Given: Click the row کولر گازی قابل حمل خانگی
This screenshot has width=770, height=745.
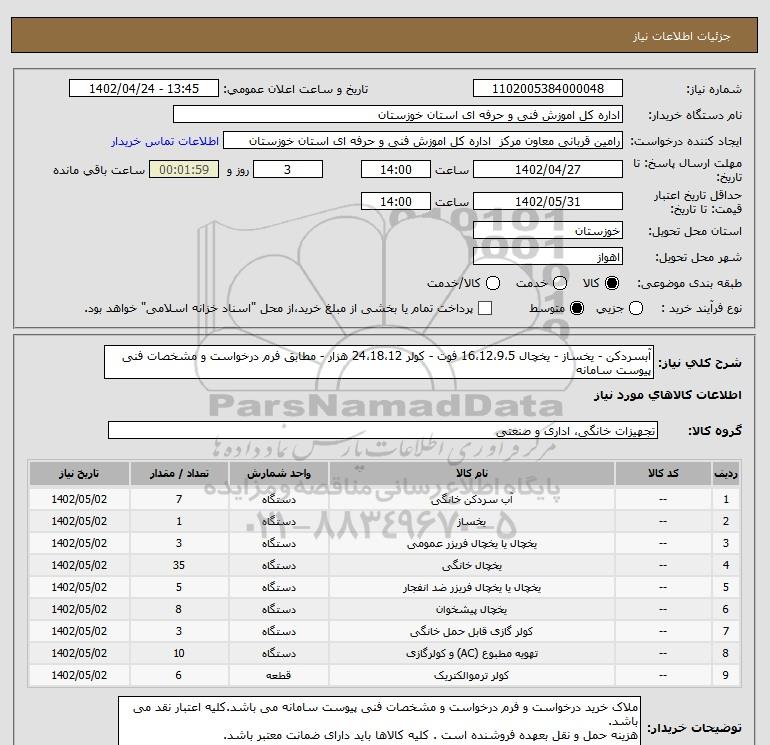Looking at the screenshot, I should [385, 631].
